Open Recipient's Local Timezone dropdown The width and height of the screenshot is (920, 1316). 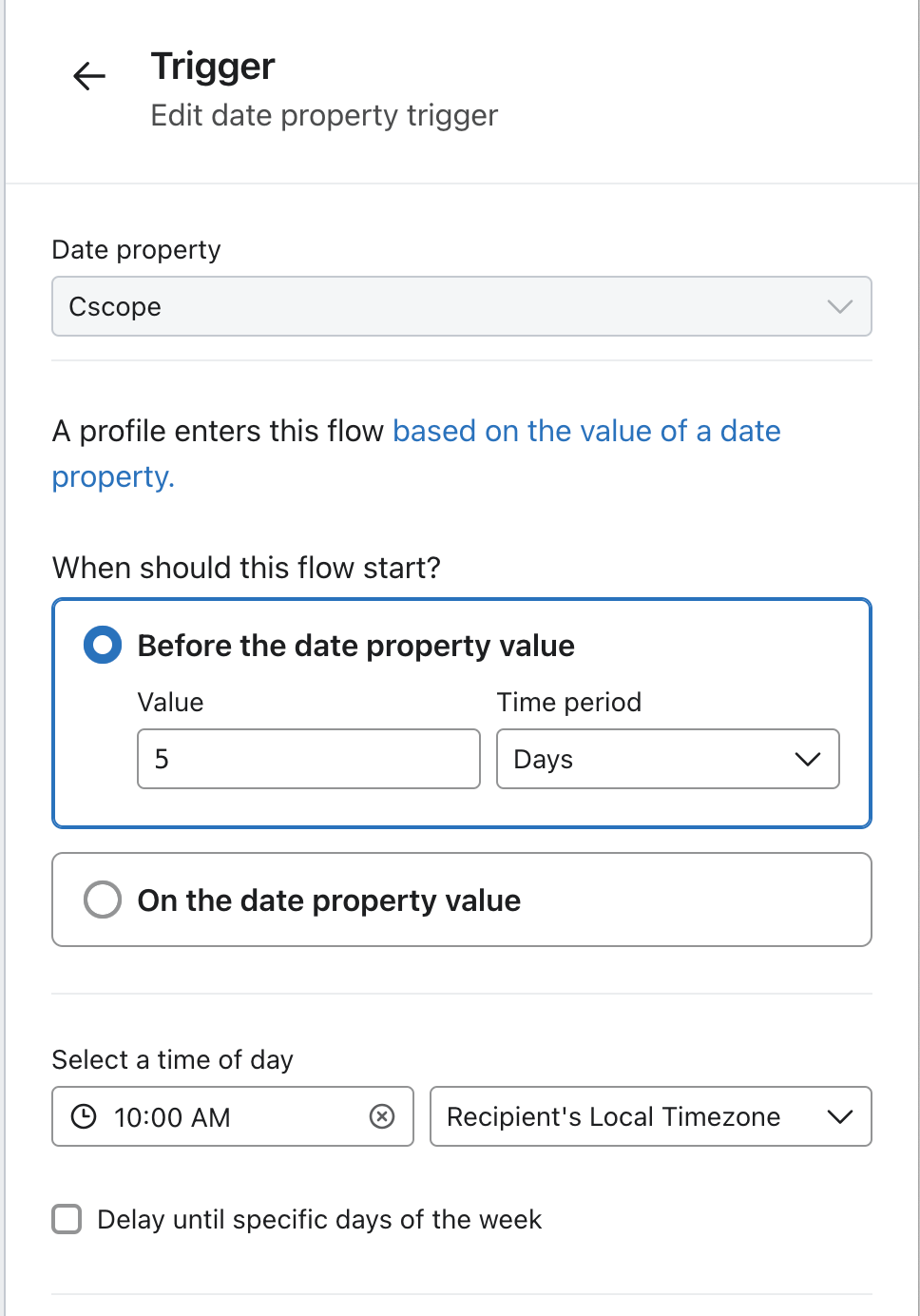pyautogui.click(x=651, y=1116)
